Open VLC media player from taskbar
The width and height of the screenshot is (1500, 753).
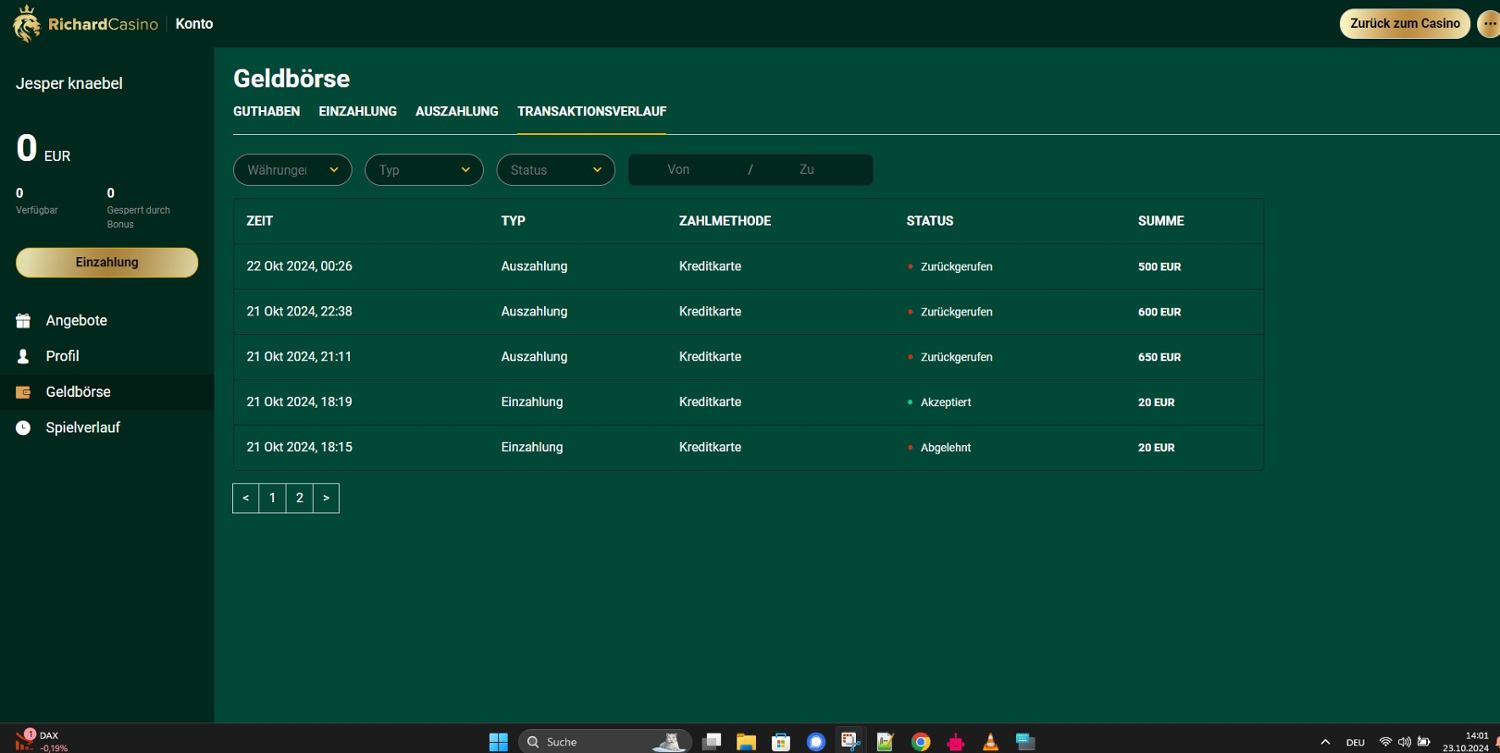tap(990, 741)
